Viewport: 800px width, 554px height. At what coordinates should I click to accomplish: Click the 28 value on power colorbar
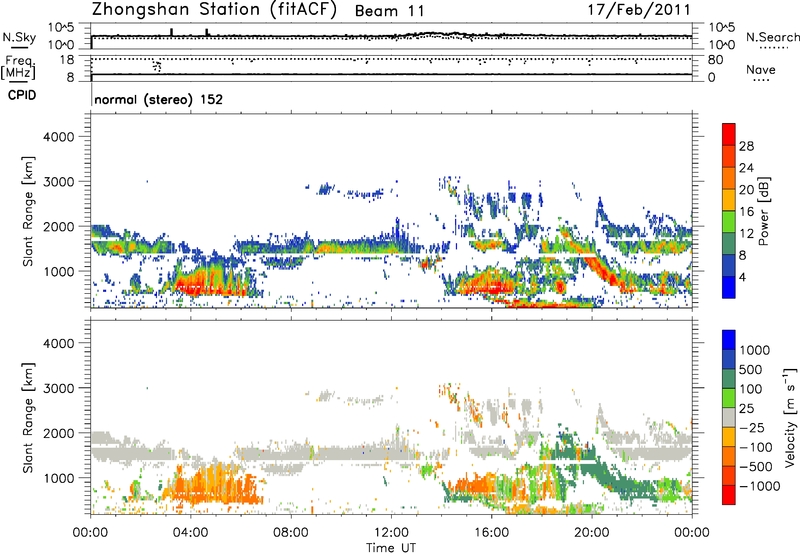746,146
